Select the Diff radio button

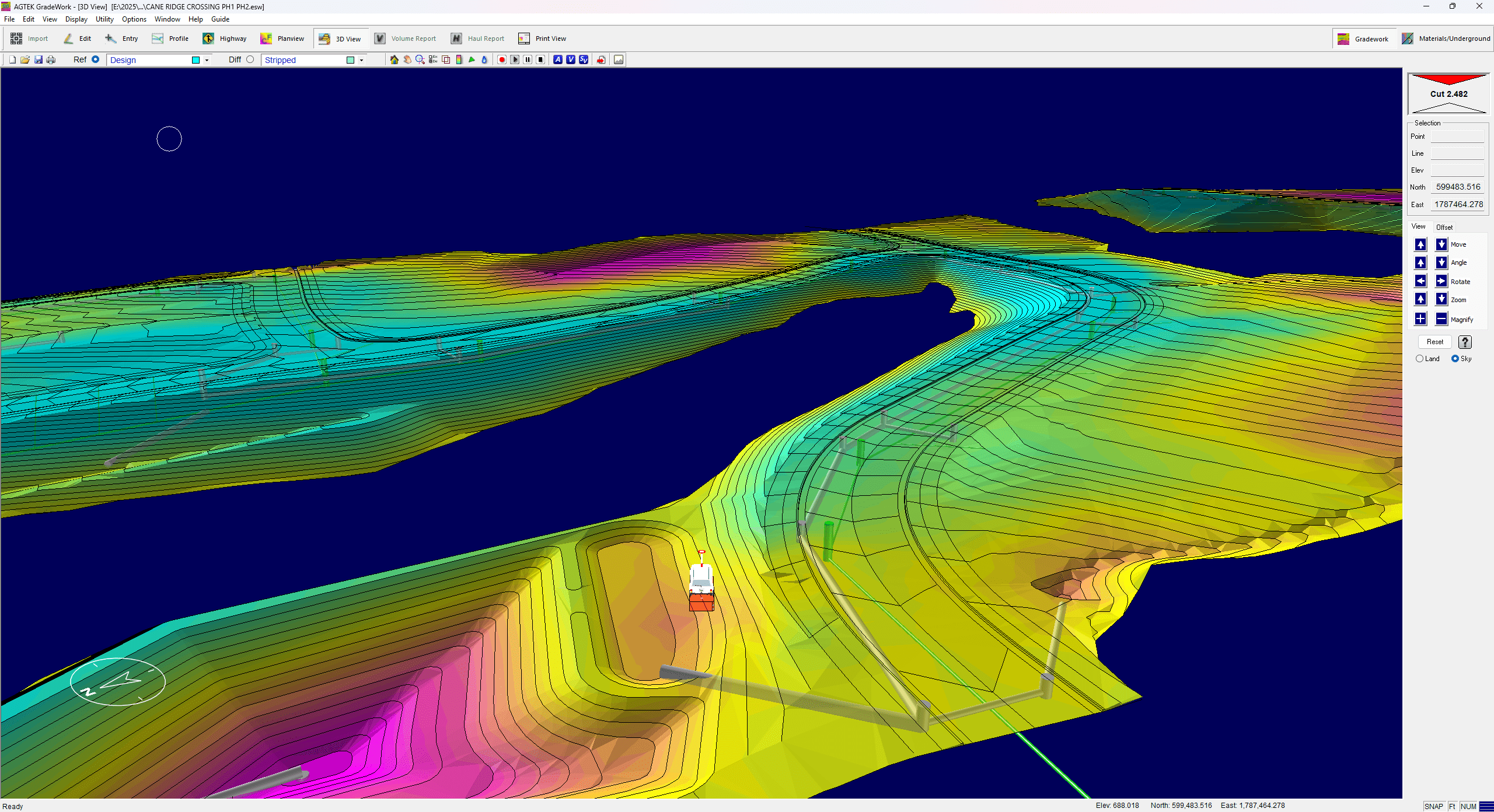250,60
